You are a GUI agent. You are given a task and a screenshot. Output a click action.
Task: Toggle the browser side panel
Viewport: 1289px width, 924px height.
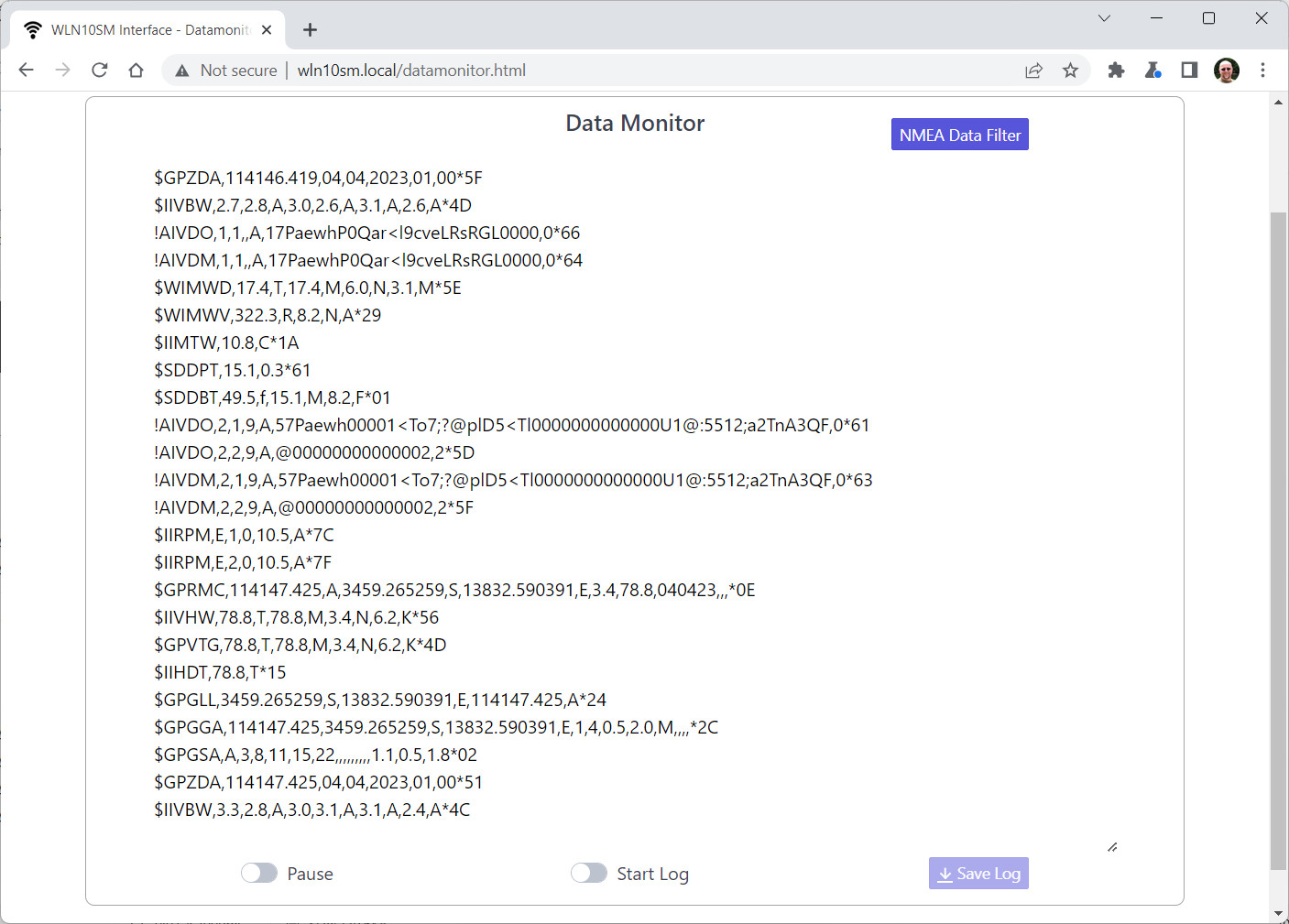[x=1189, y=71]
